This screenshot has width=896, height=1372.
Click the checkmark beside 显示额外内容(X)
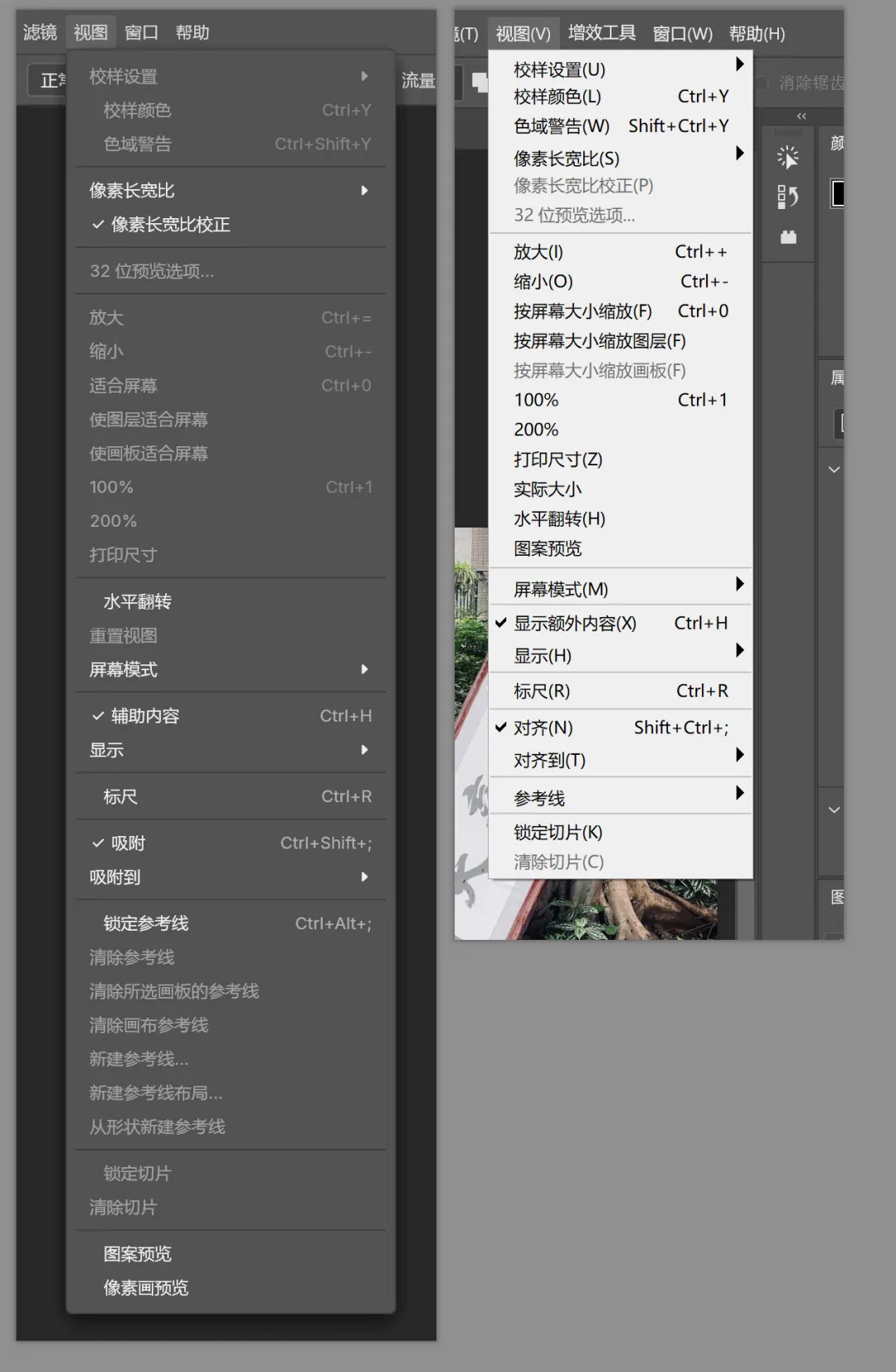tap(501, 622)
